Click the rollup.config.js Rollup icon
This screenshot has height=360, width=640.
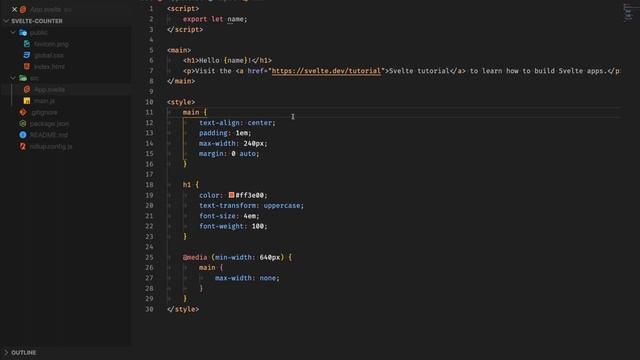coord(23,146)
